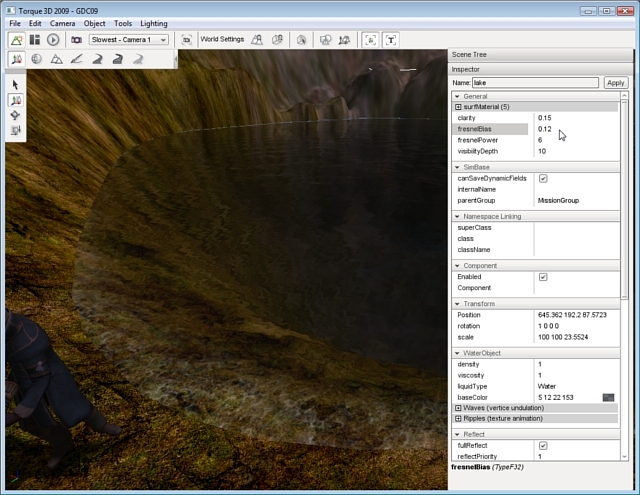
Task: Click the layout panels icon next to Play
Action: (x=34, y=40)
